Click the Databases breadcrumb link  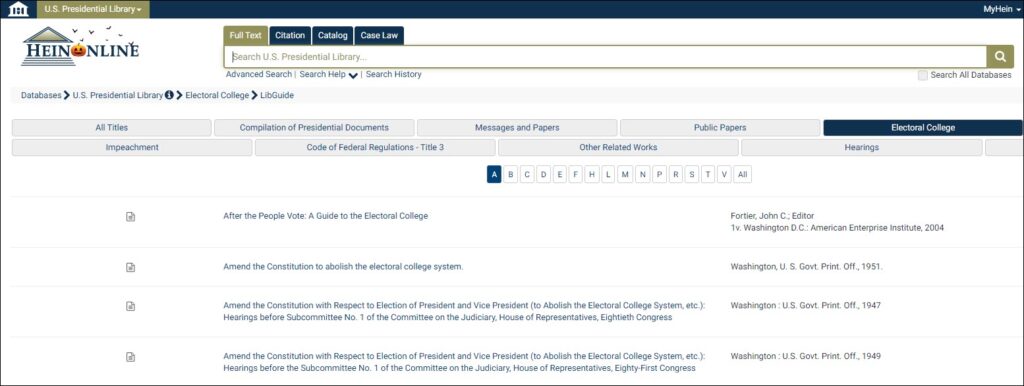click(41, 95)
